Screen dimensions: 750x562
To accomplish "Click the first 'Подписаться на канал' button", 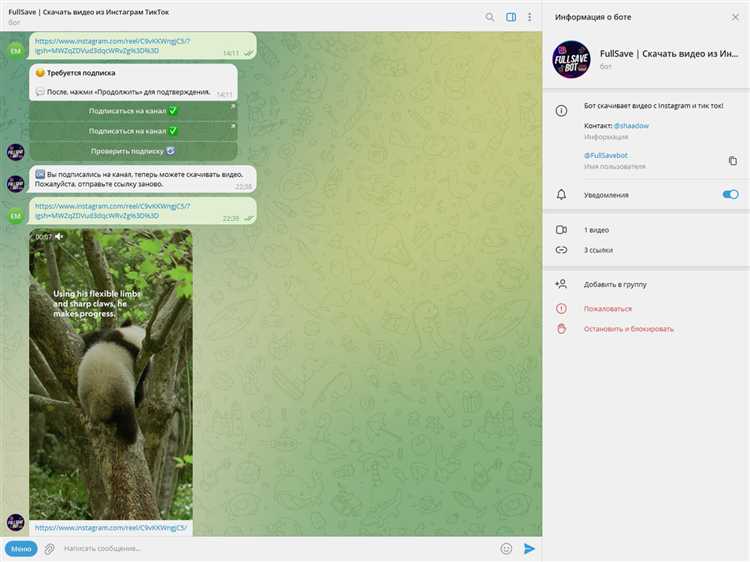I will [133, 111].
